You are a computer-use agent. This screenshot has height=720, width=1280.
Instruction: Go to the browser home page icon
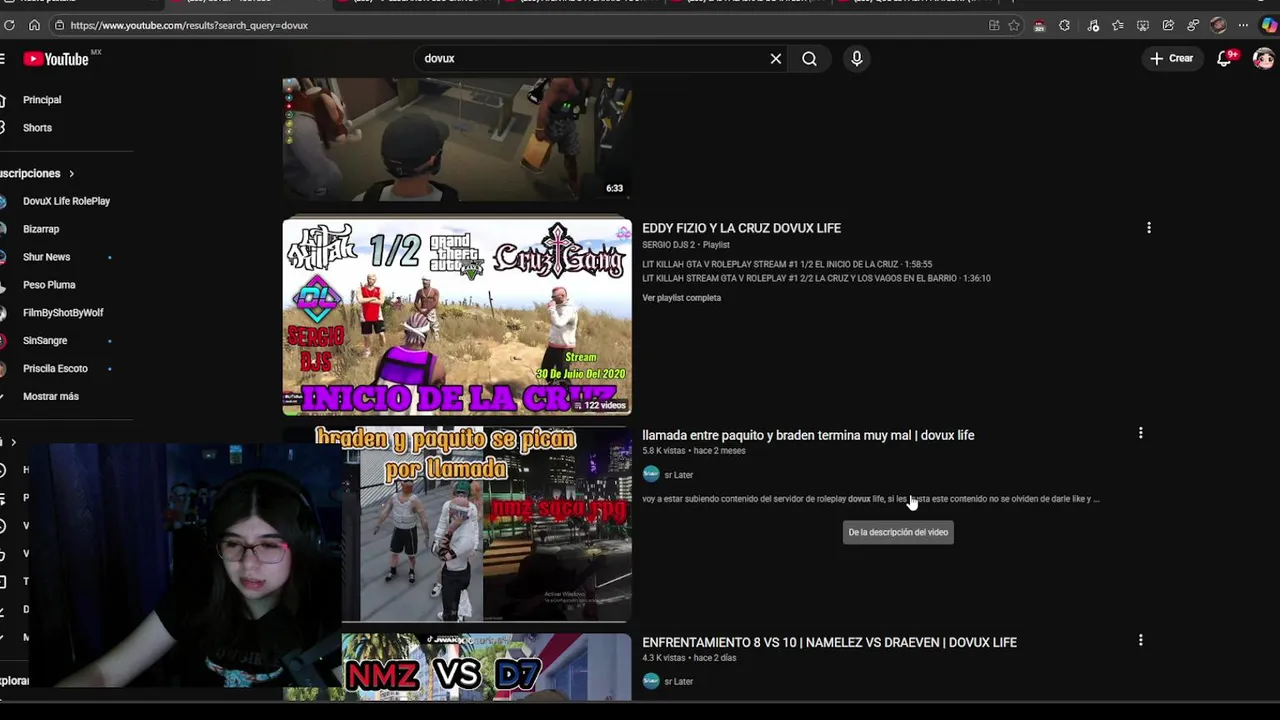(x=34, y=25)
